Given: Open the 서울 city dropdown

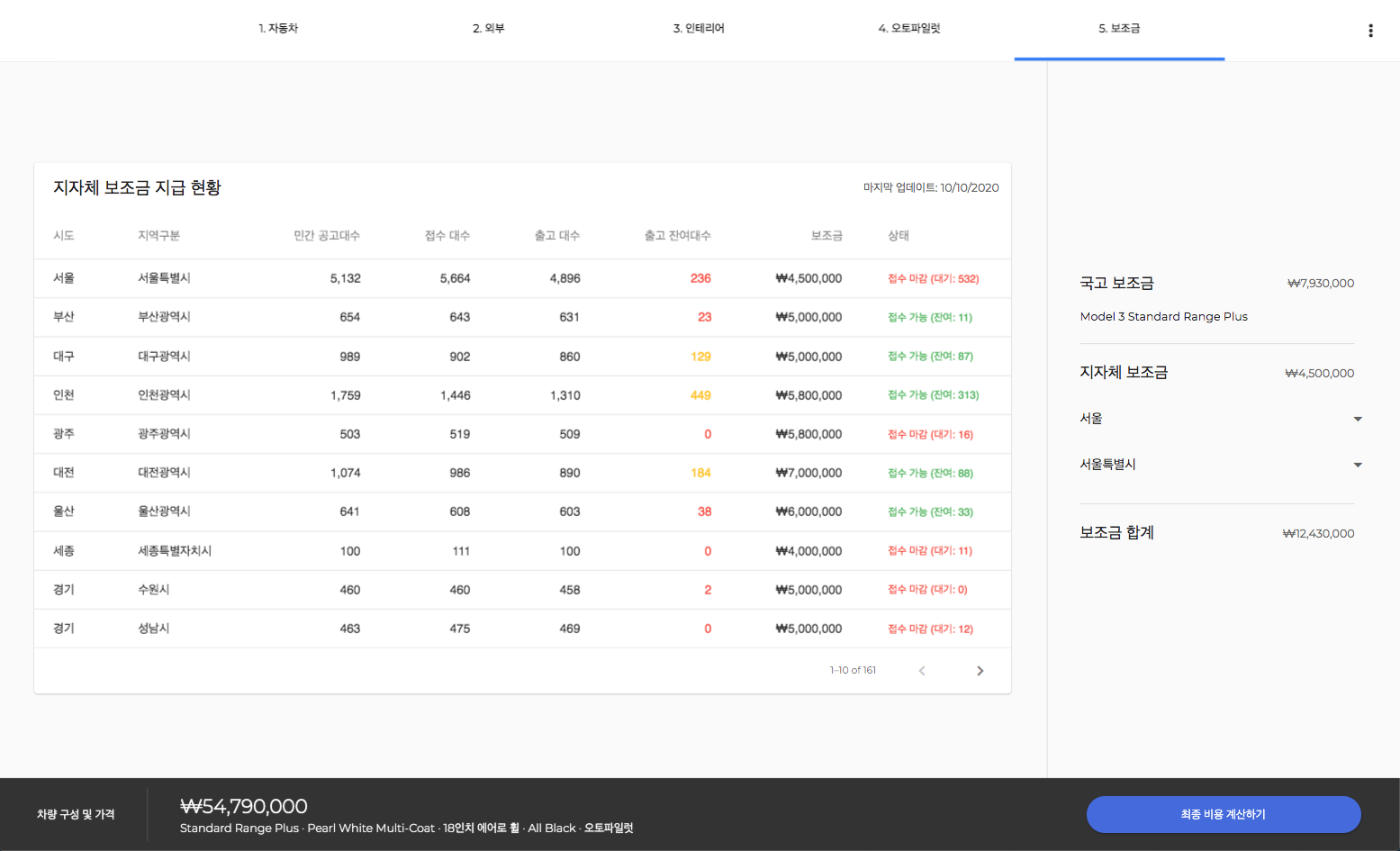Looking at the screenshot, I should coord(1221,419).
